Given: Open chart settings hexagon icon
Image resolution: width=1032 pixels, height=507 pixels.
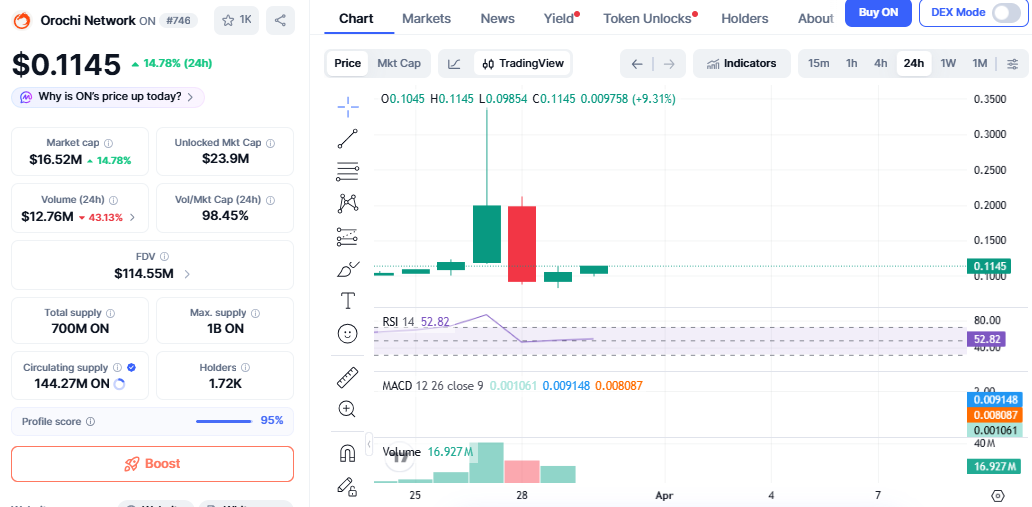Looking at the screenshot, I should click(x=998, y=495).
